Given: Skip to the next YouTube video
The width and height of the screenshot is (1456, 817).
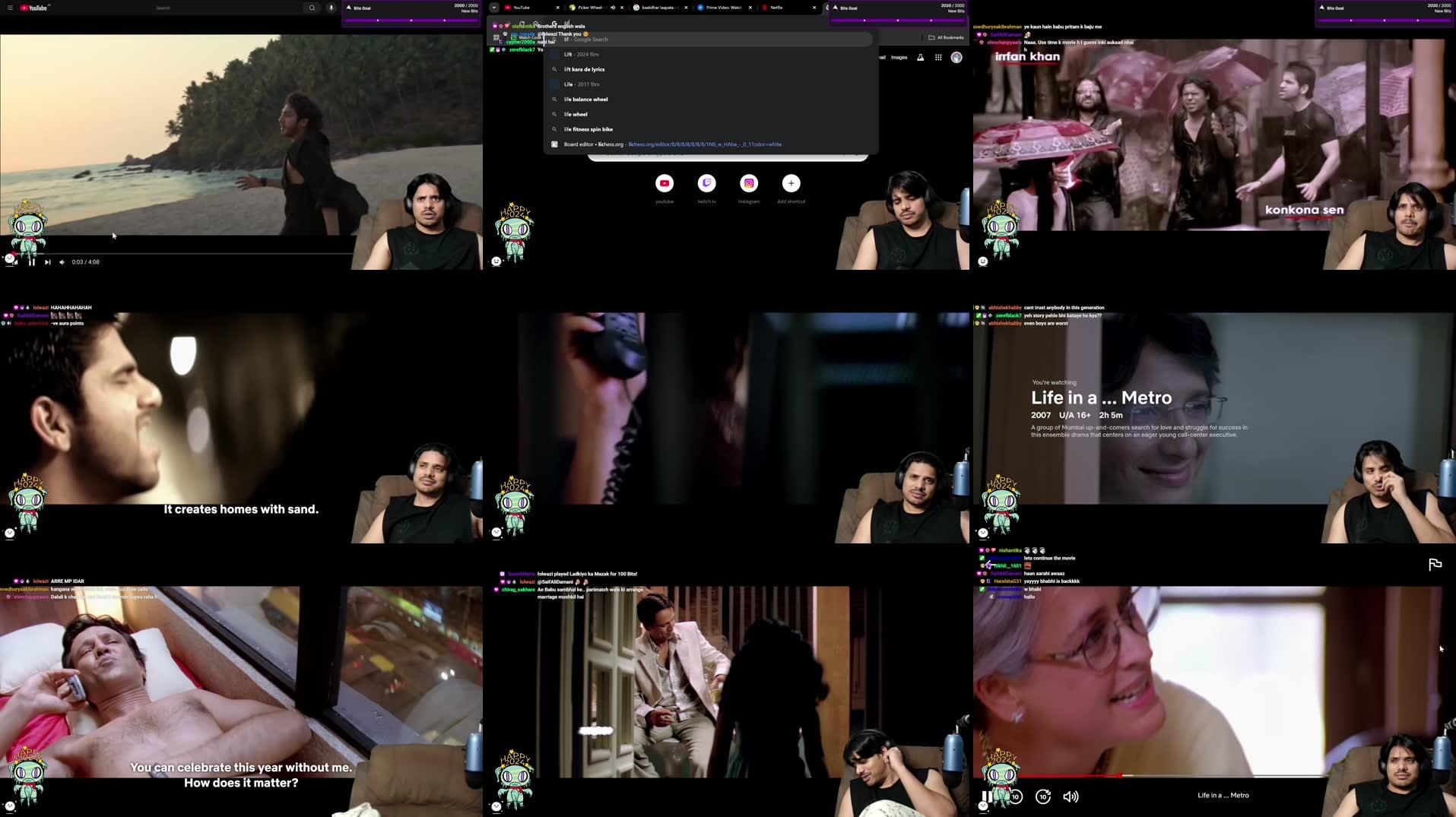Looking at the screenshot, I should pyautogui.click(x=47, y=262).
